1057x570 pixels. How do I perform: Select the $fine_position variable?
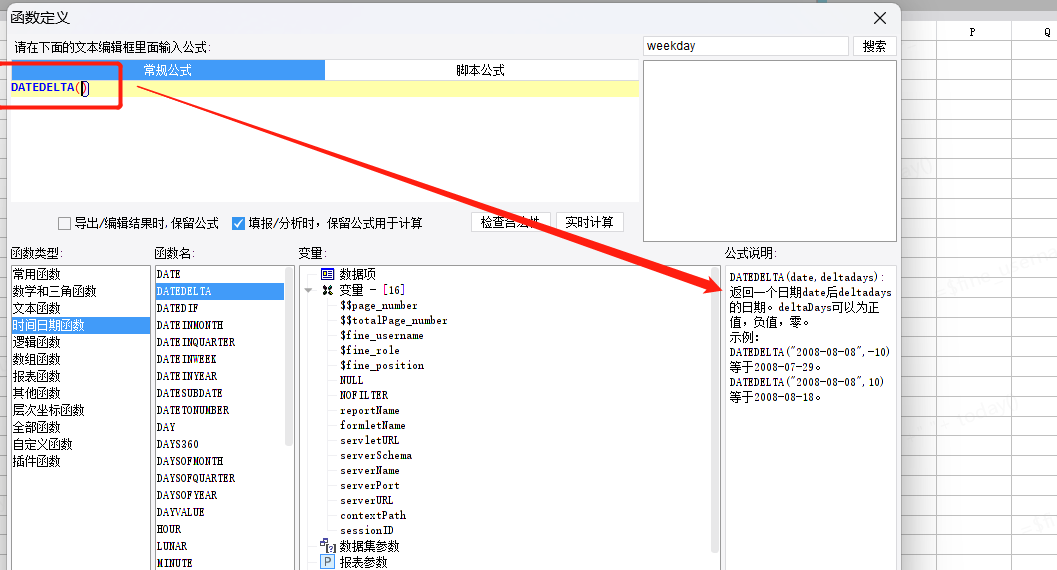(x=382, y=365)
